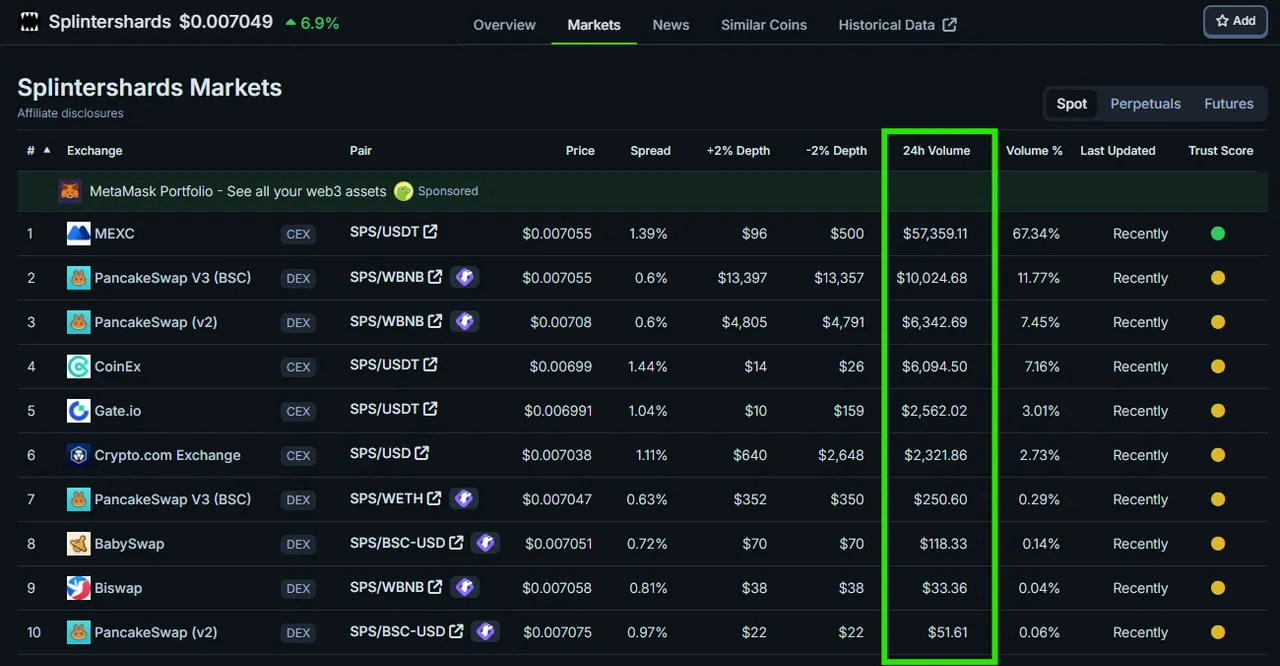
Task: Open Gate.io SPS/USDT external link icon
Action: pos(430,409)
